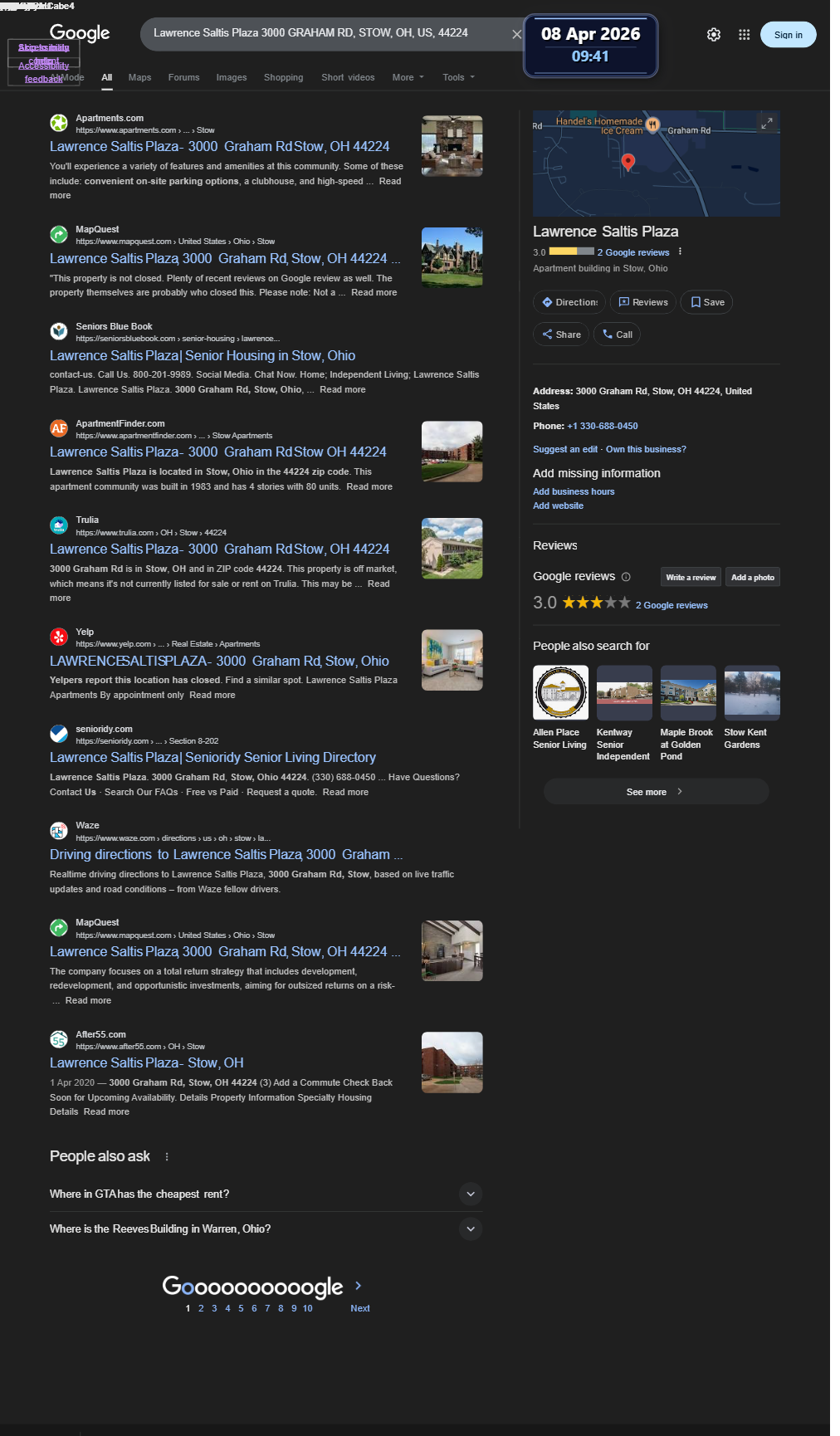
Task: Open Yelp LAWRENCE SALTIS PLAZA result
Action: pyautogui.click(x=219, y=661)
